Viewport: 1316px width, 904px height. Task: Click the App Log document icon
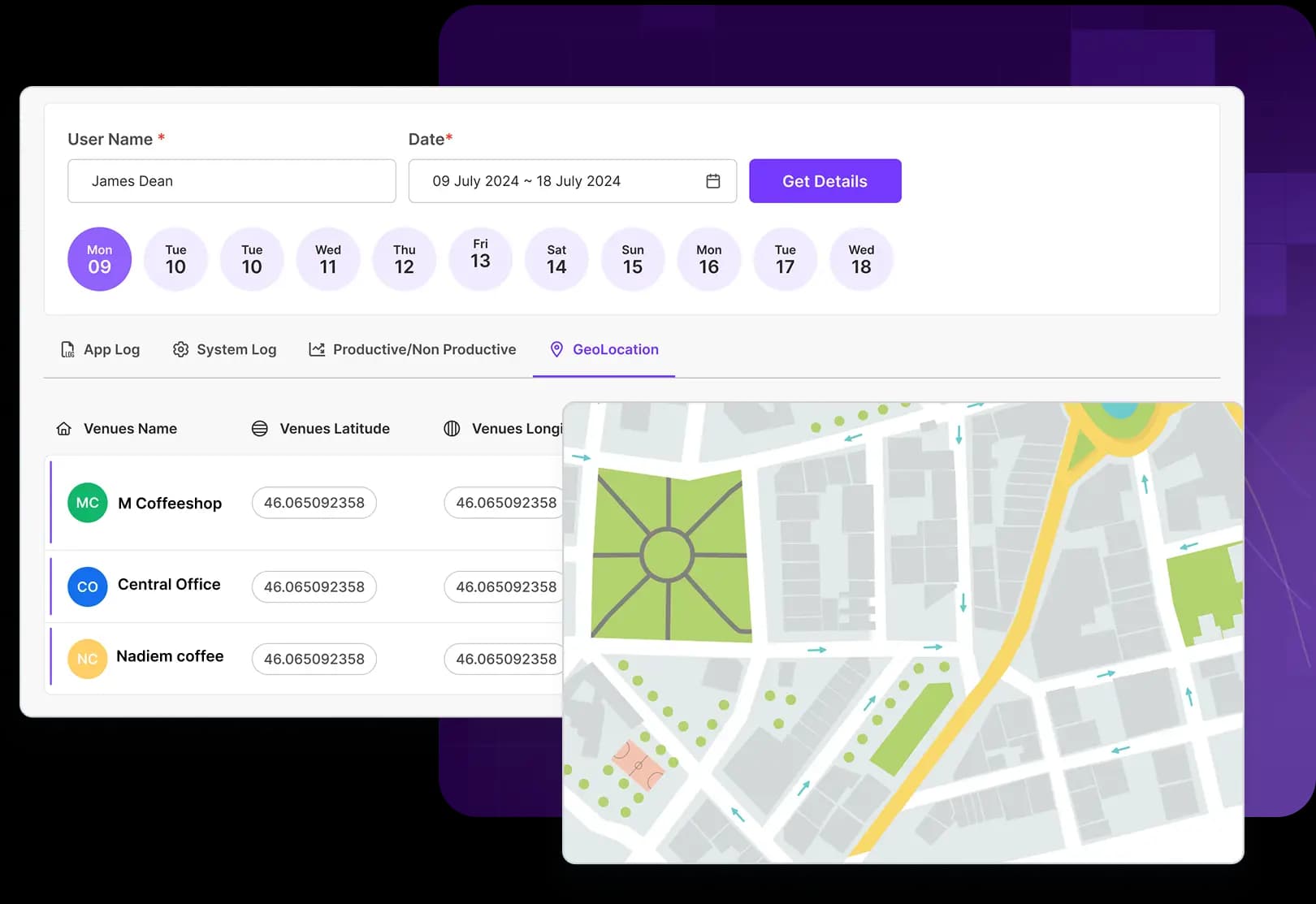(x=68, y=349)
